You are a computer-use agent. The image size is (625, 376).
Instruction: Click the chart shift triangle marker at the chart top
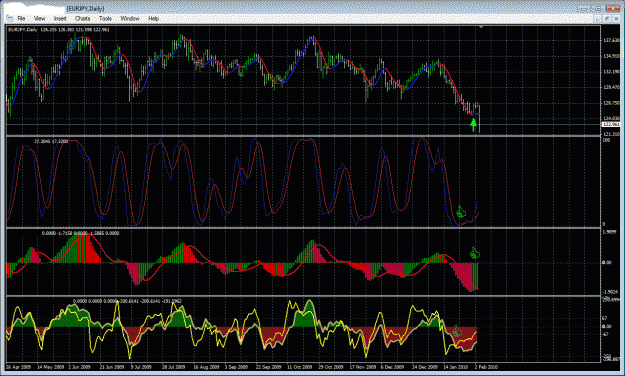click(x=481, y=27)
